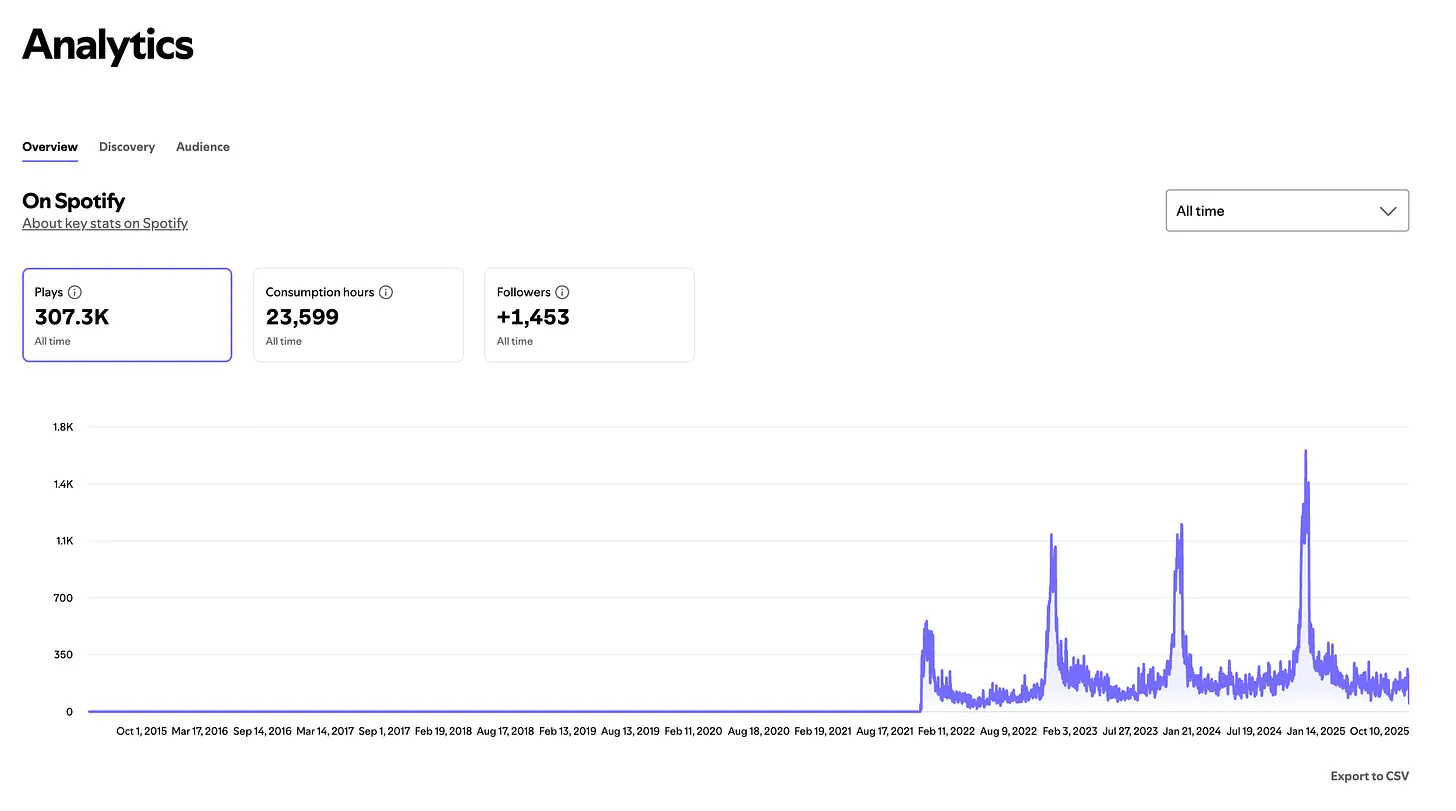Click the chart spike near Feb 3, 2023
This screenshot has width=1456, height=811.
1052,537
